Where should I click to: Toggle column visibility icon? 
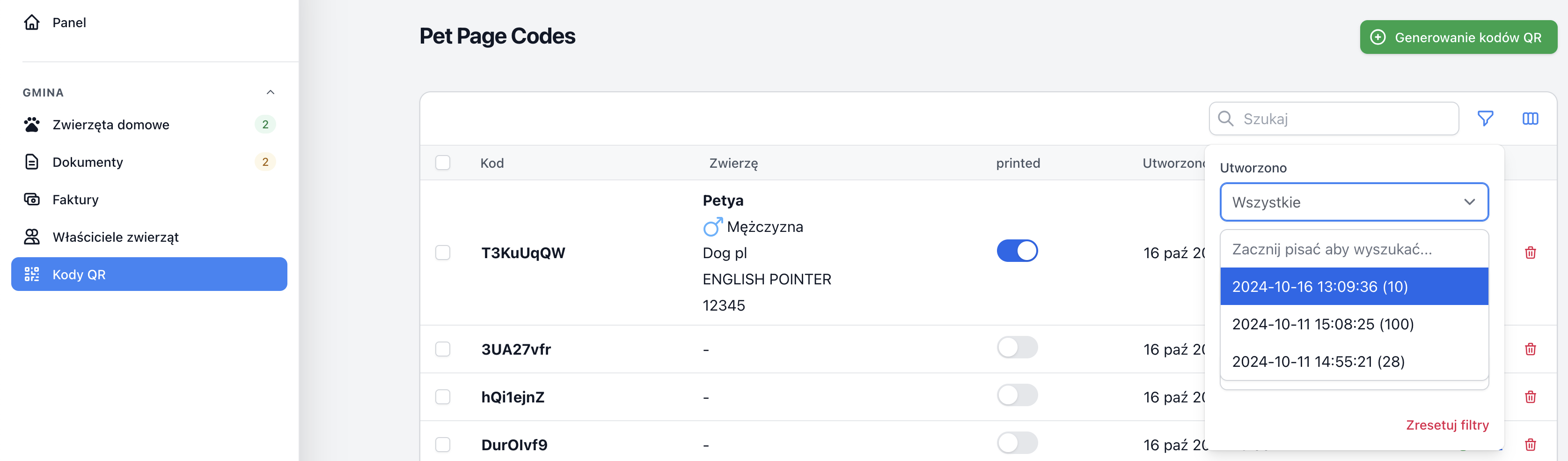(x=1530, y=118)
